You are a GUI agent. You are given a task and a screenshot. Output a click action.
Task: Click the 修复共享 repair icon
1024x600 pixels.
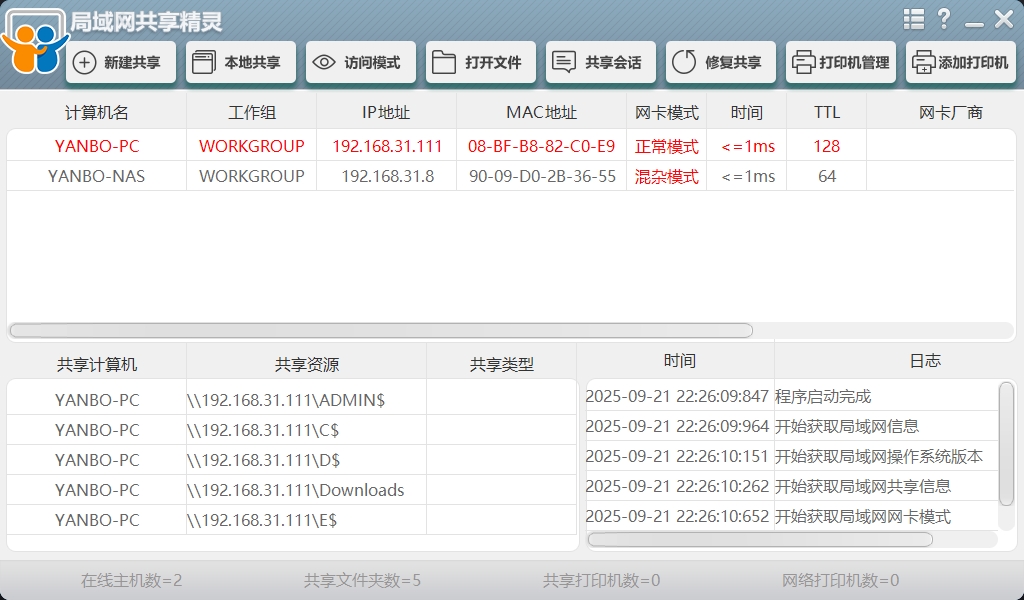pyautogui.click(x=684, y=63)
